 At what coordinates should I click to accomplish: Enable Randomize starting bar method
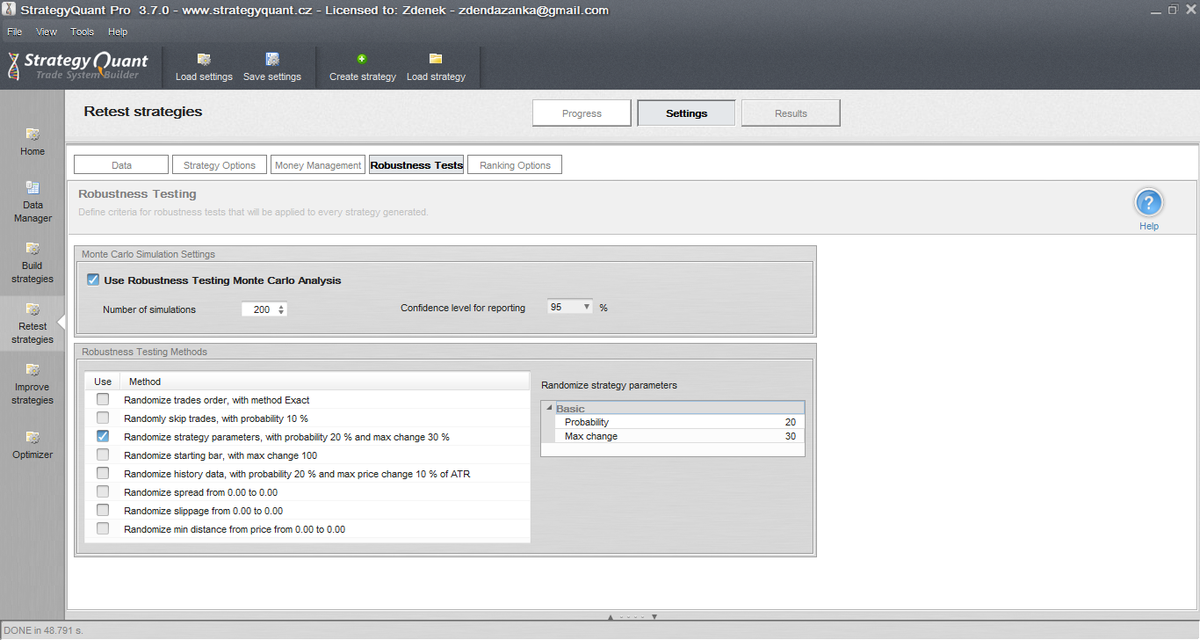click(x=103, y=455)
